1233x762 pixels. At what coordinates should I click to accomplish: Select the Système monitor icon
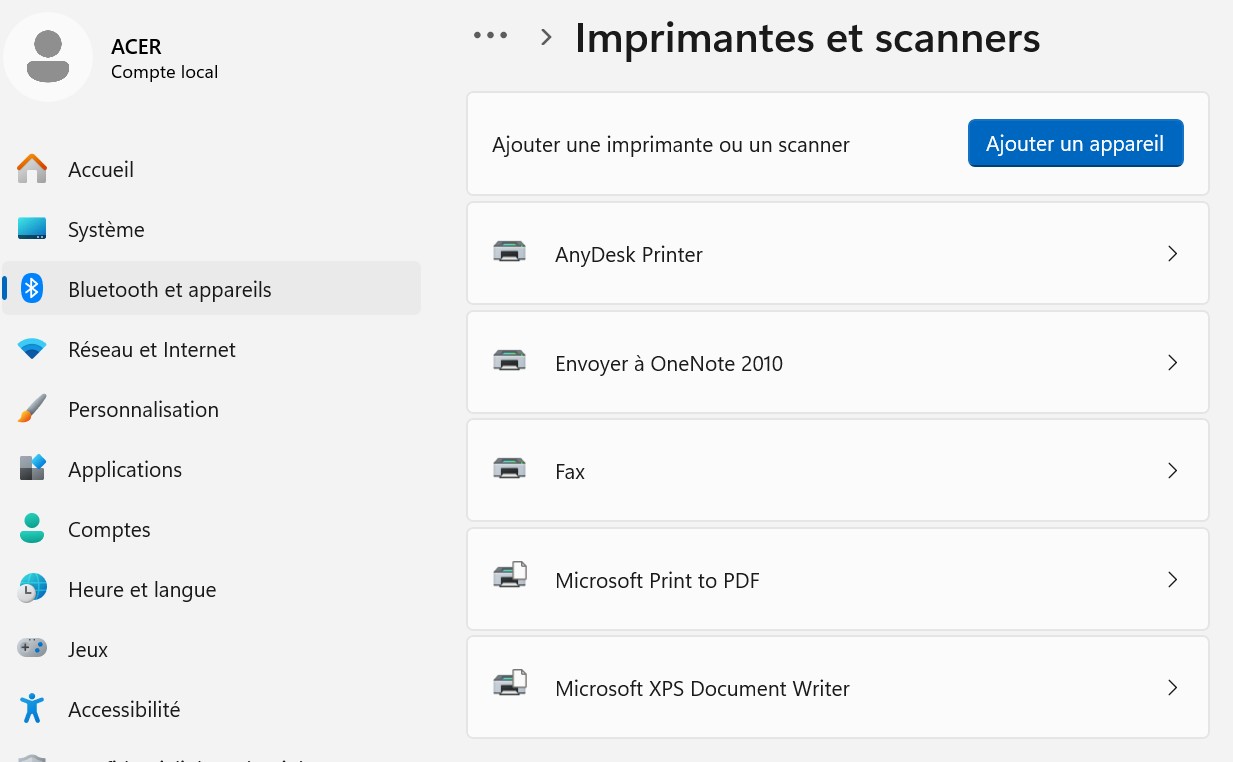[32, 229]
